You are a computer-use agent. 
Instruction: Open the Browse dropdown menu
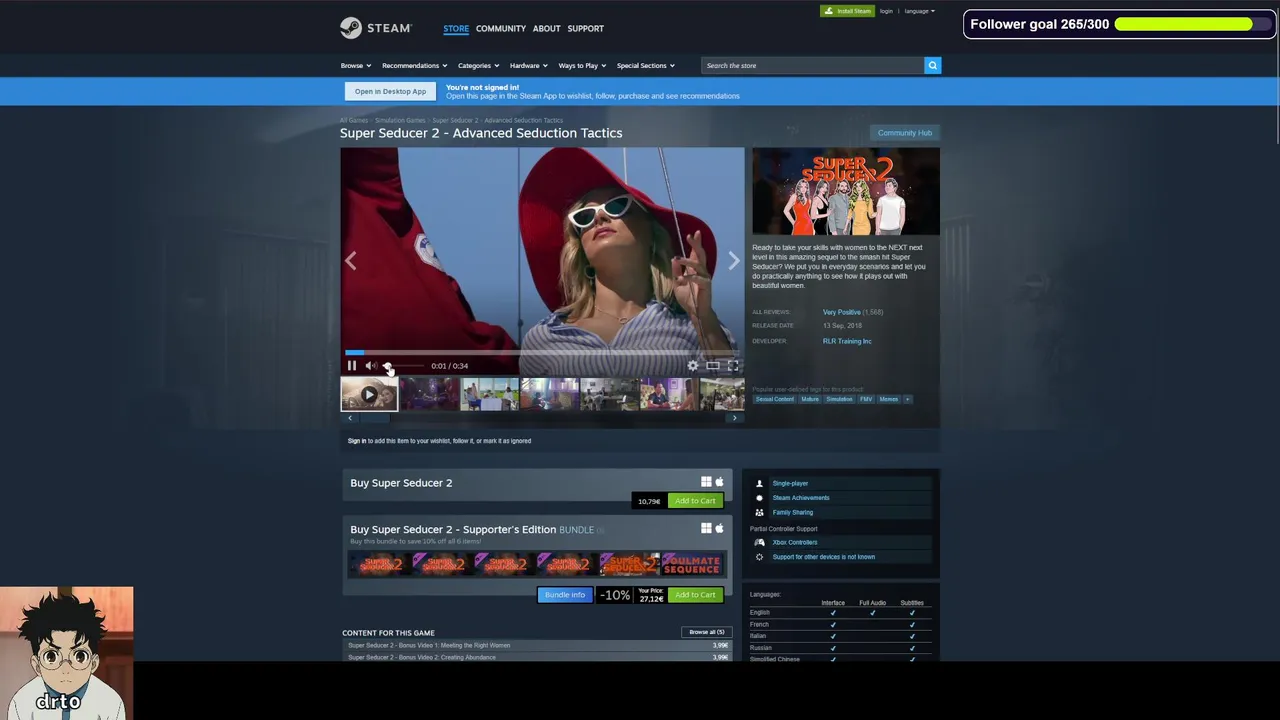(355, 66)
